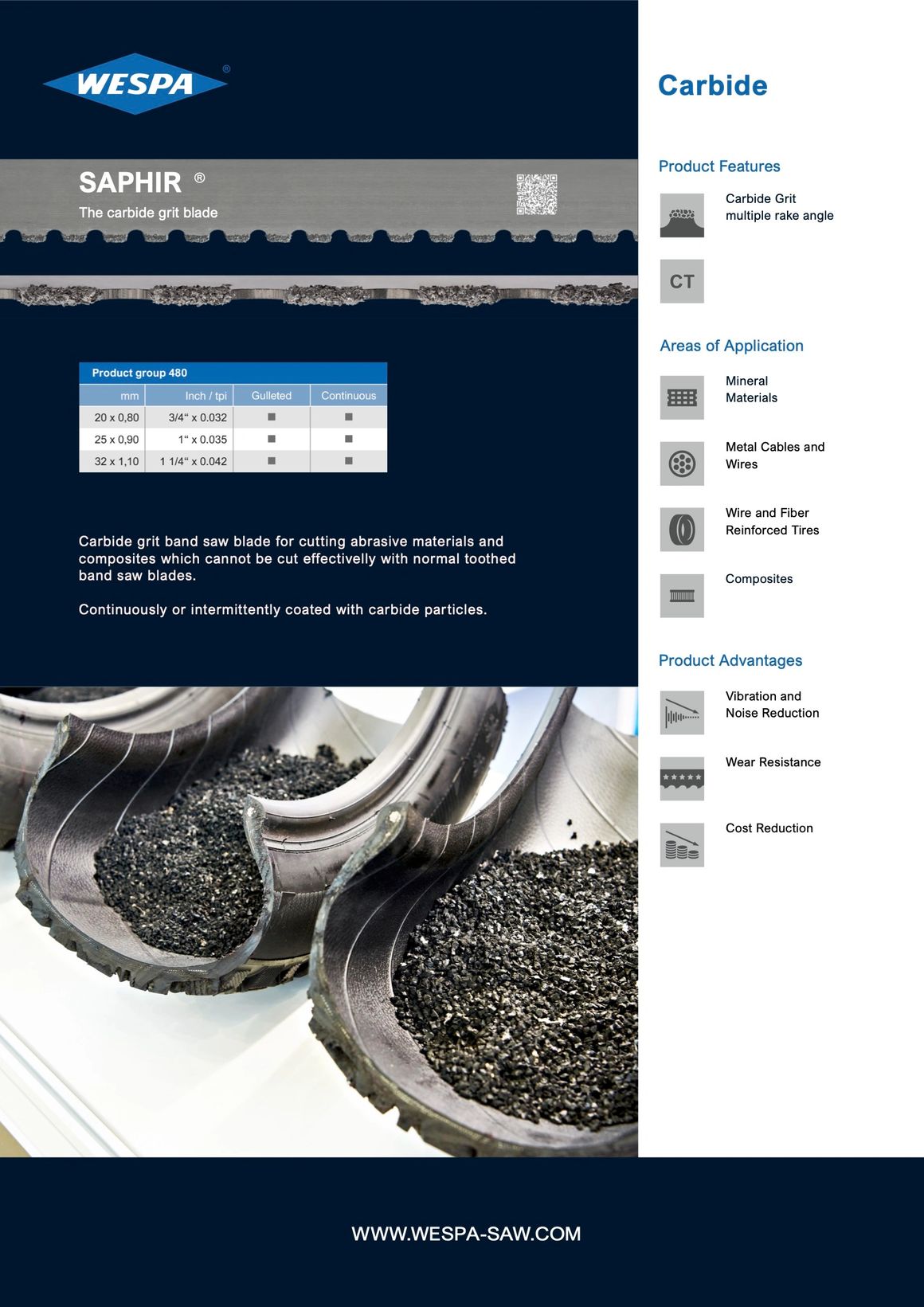The height and width of the screenshot is (1307, 924).
Task: Click the 3/4" x 0.032 cell
Action: 190,417
